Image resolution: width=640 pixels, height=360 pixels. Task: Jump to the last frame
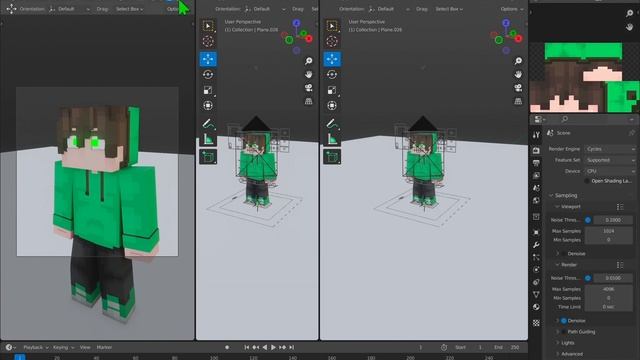tap(291, 347)
